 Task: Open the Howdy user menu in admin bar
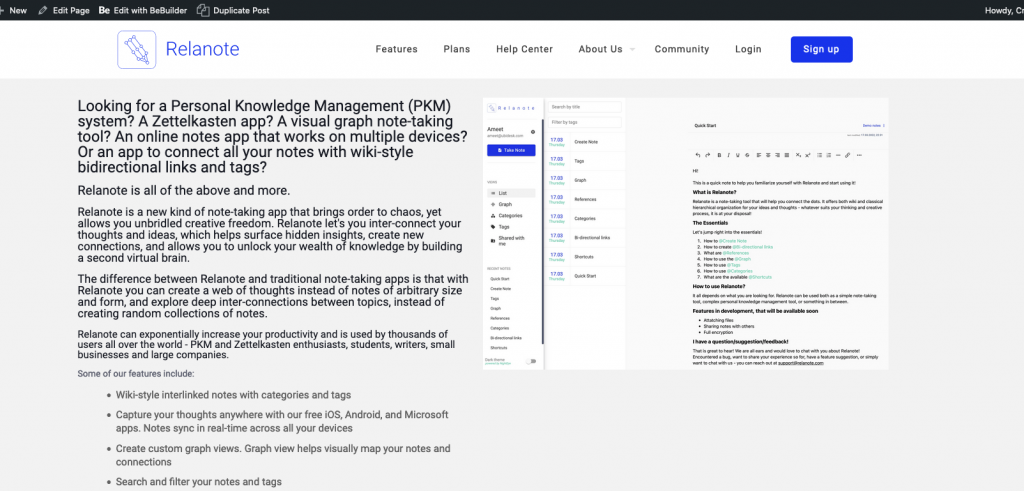[x=1004, y=10]
